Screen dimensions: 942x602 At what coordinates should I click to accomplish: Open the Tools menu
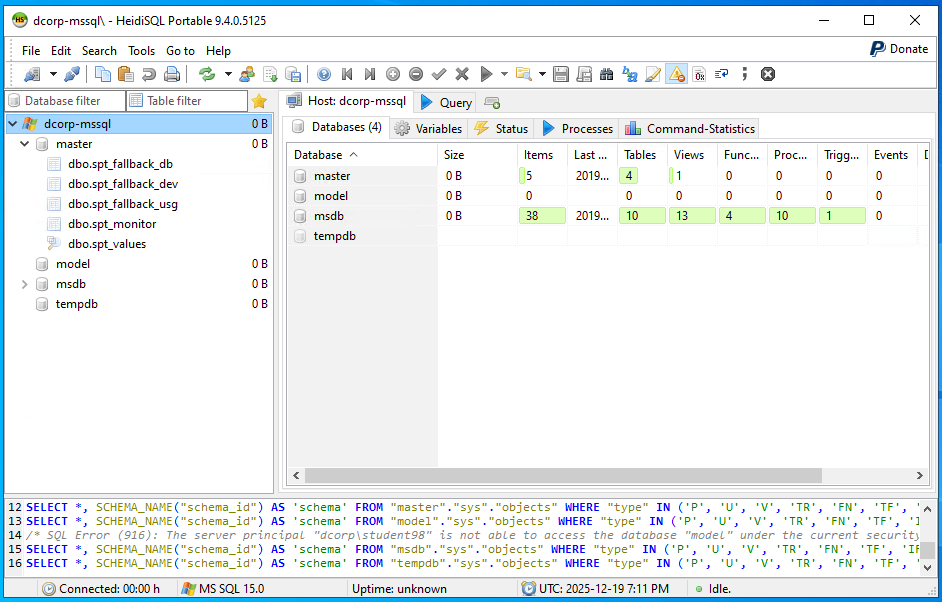coord(141,50)
